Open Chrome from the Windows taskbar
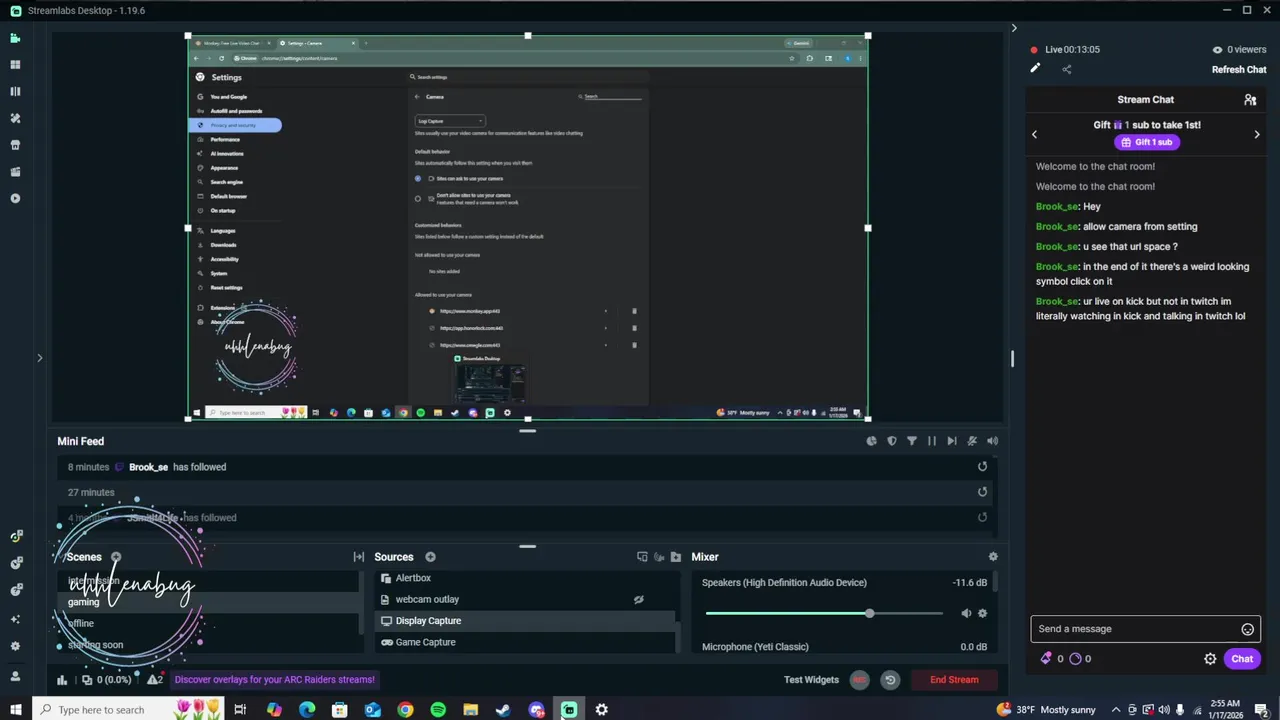 (405, 710)
